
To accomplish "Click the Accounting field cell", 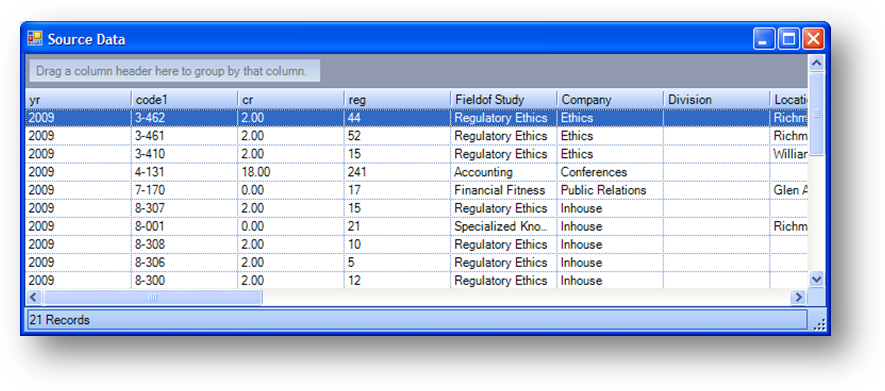I will (x=503, y=172).
